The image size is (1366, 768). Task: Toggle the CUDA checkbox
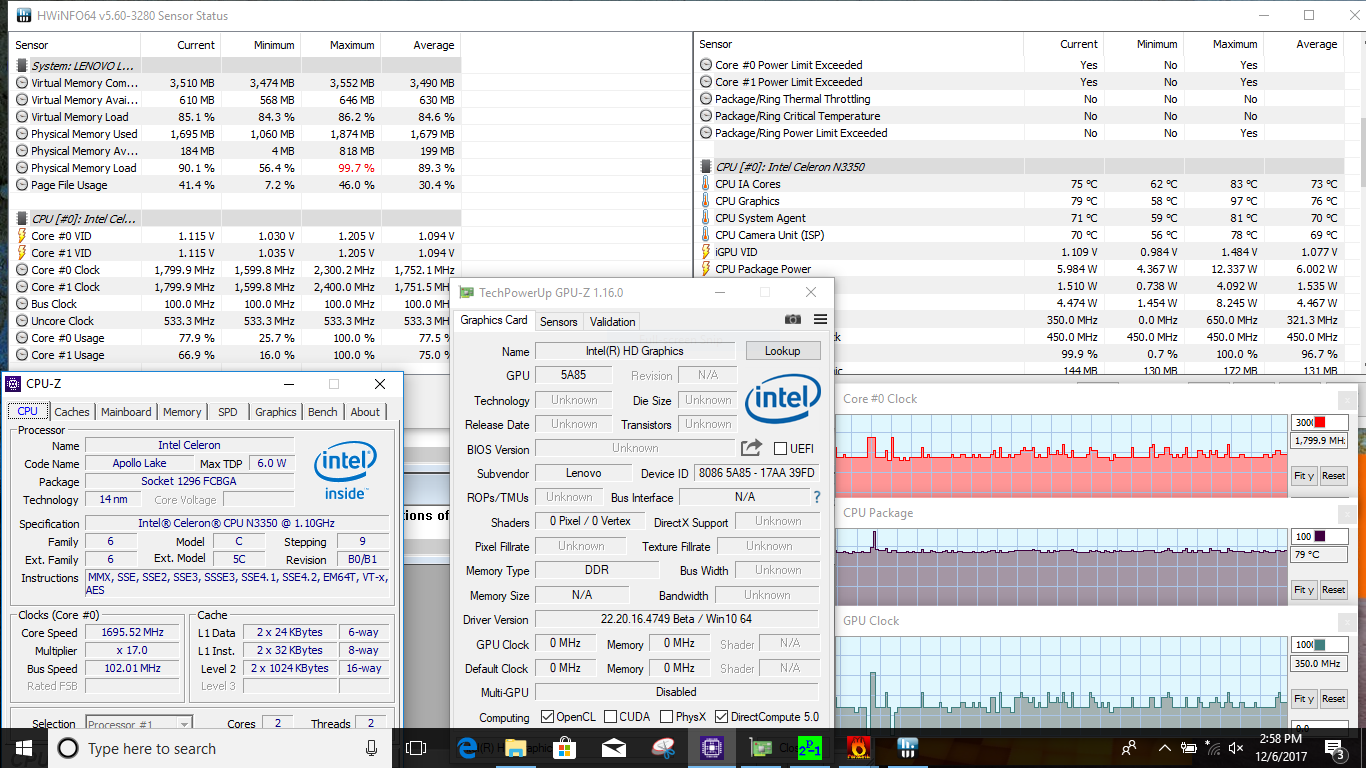tap(611, 717)
